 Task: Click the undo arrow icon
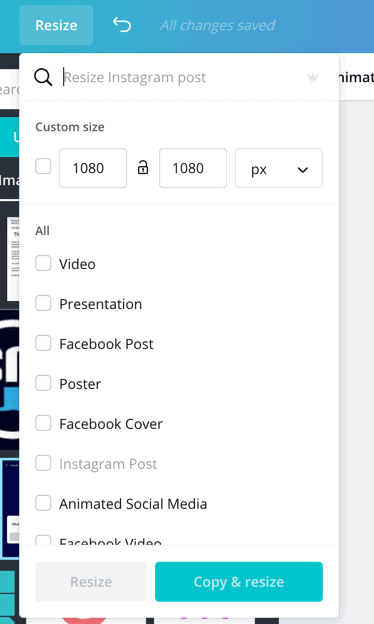point(122,25)
